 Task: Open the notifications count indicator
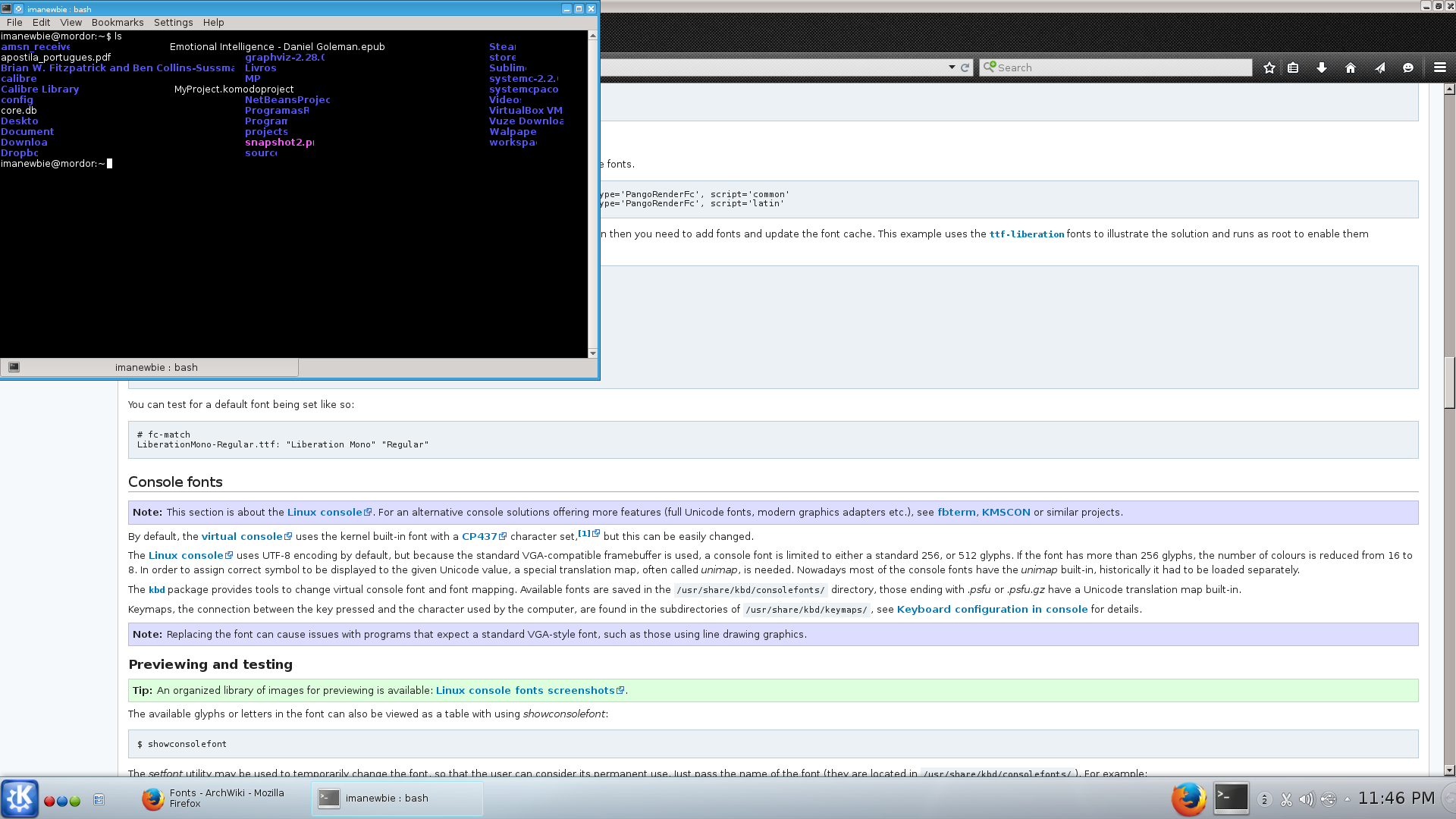click(1264, 799)
